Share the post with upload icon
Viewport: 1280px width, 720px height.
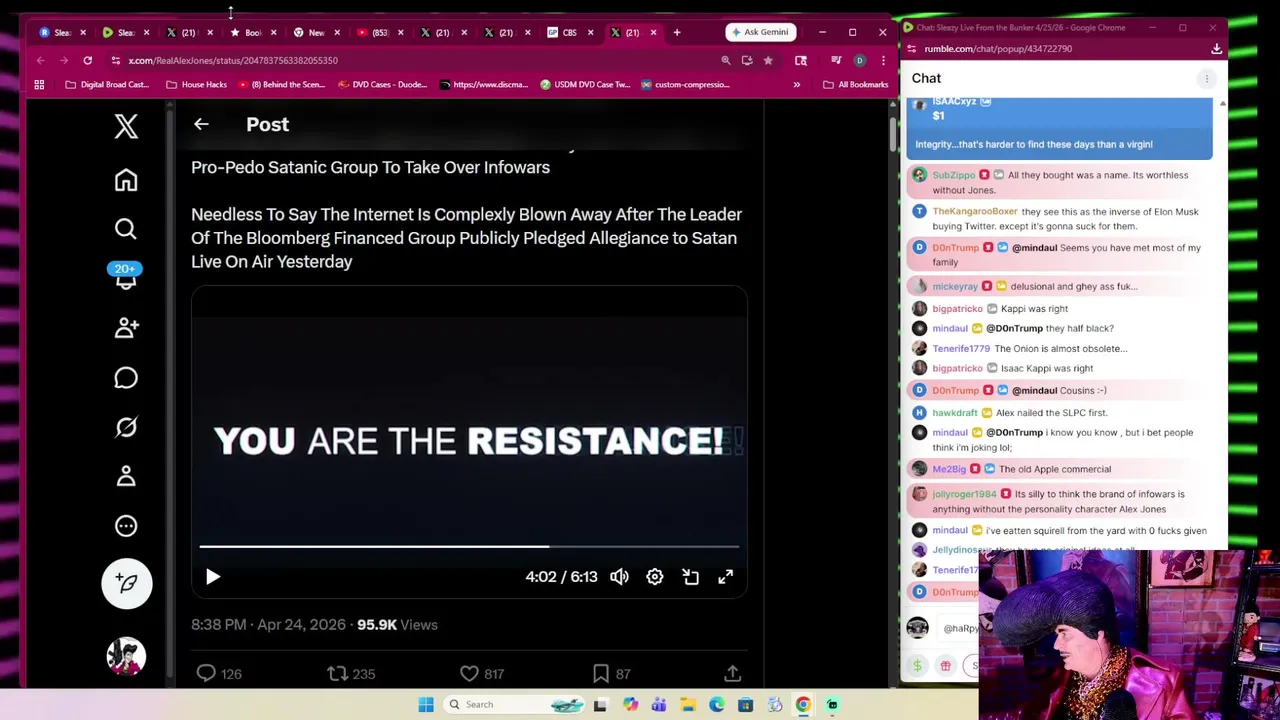coord(732,674)
